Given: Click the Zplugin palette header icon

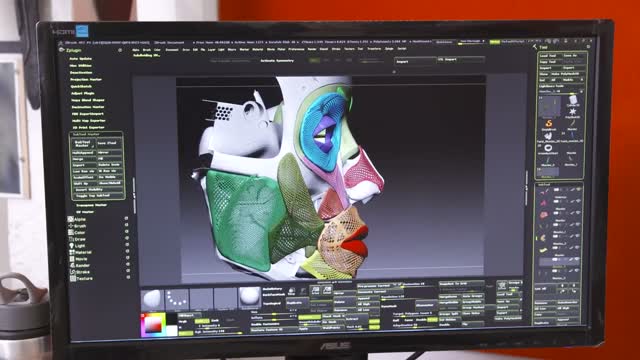Looking at the screenshot, I should [62, 50].
